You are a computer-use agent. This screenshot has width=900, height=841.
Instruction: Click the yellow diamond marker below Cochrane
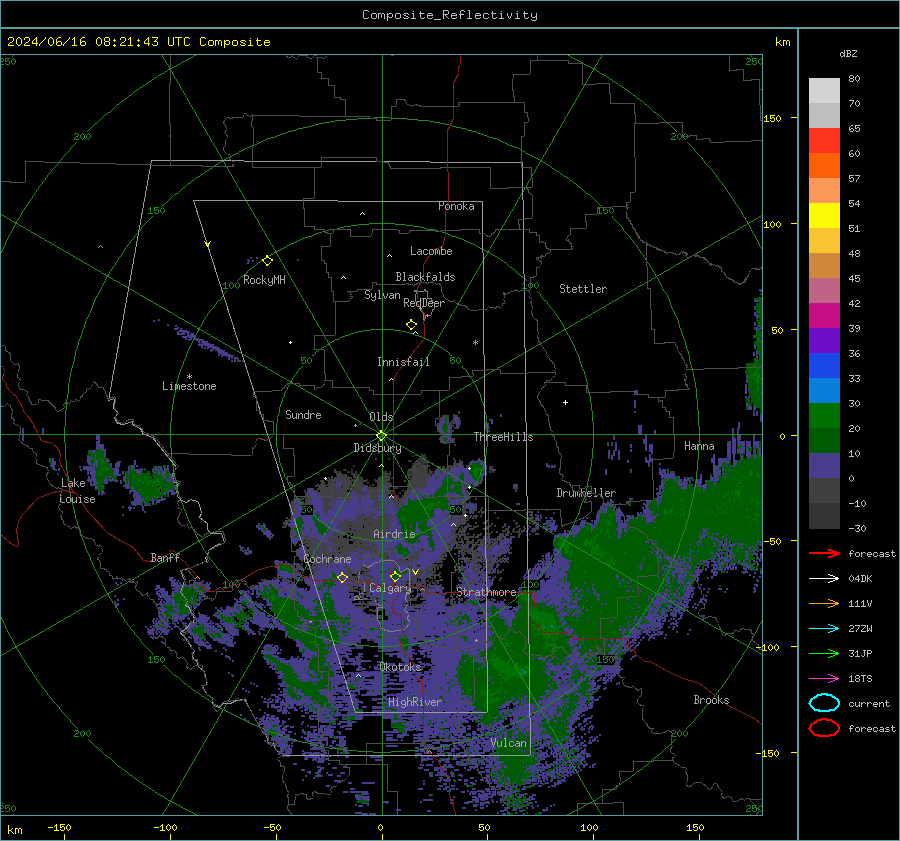(x=342, y=577)
